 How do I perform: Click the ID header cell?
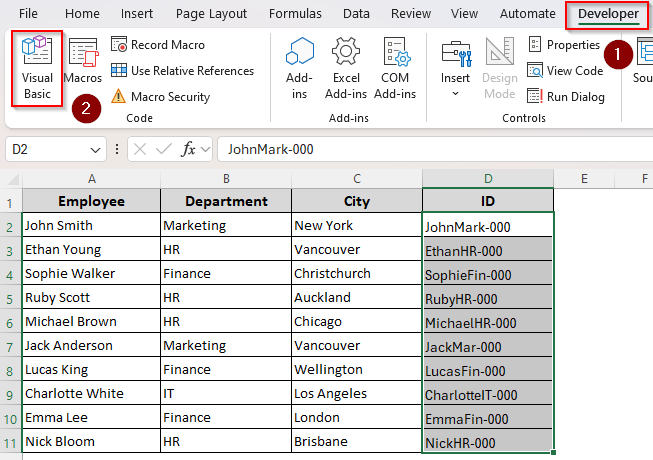(488, 201)
